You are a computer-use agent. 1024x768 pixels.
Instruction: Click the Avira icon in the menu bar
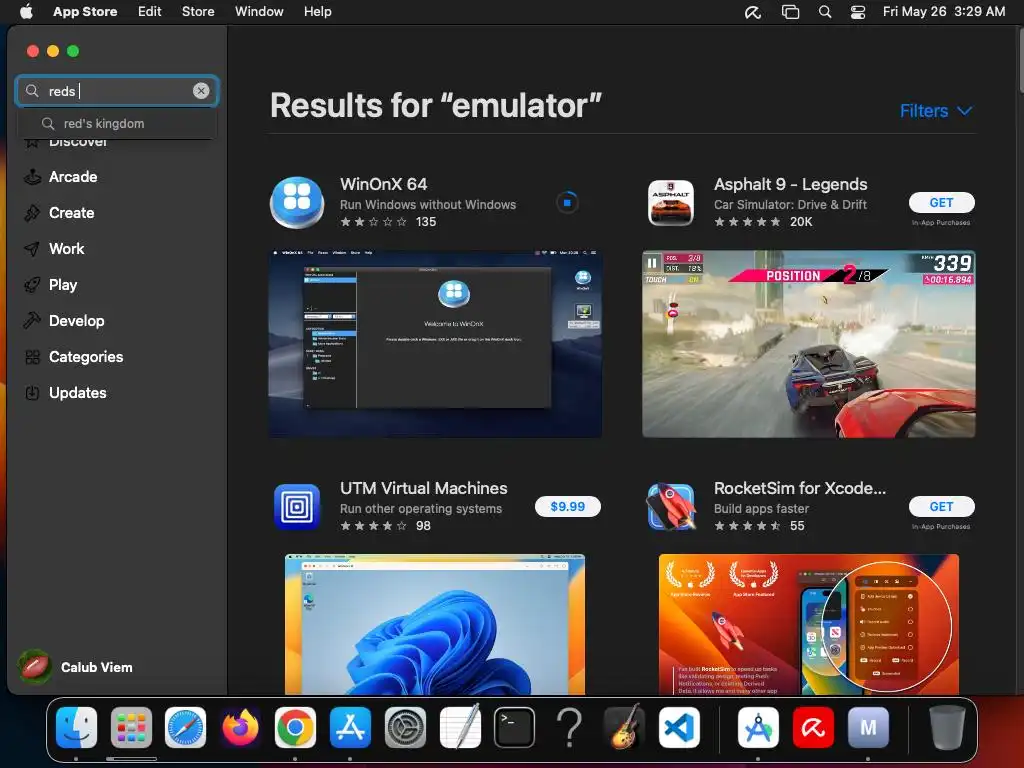[753, 12]
